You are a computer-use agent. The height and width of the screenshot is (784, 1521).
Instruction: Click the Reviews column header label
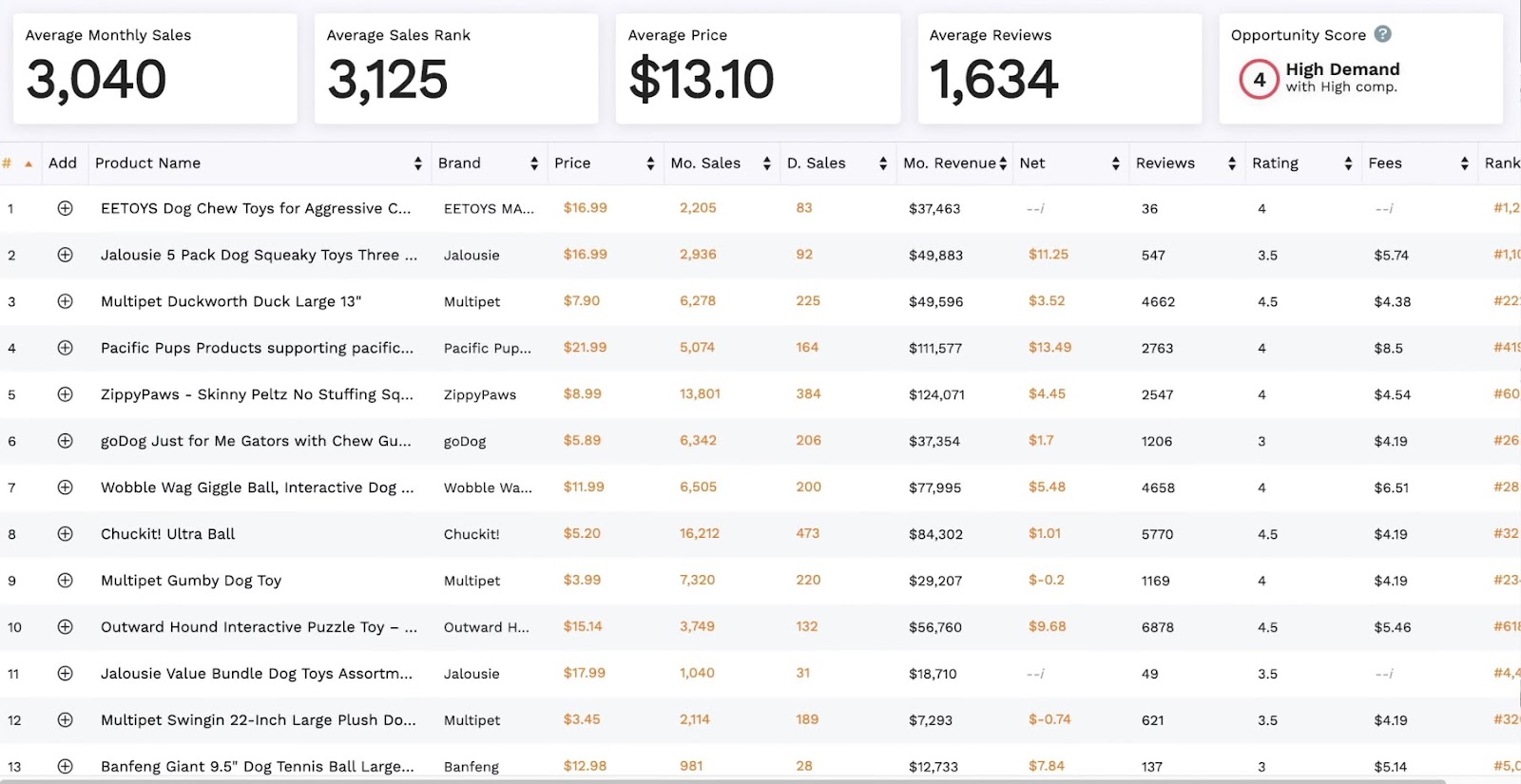click(x=1165, y=163)
